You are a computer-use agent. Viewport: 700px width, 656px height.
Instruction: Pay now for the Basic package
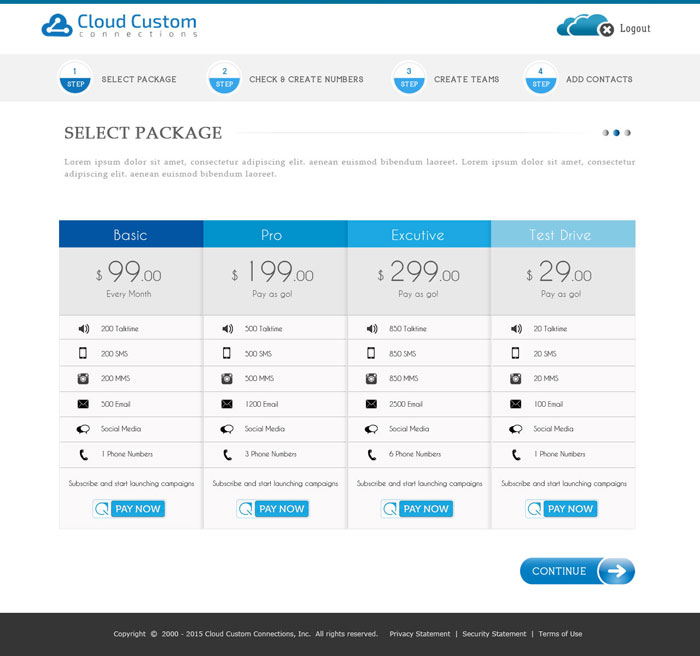(x=129, y=509)
